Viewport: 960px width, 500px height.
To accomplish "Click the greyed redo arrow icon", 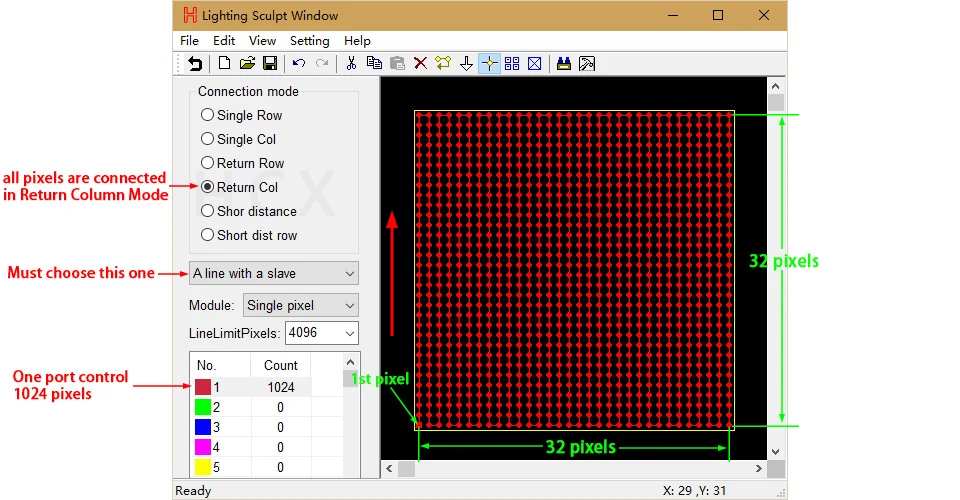I will coord(322,64).
